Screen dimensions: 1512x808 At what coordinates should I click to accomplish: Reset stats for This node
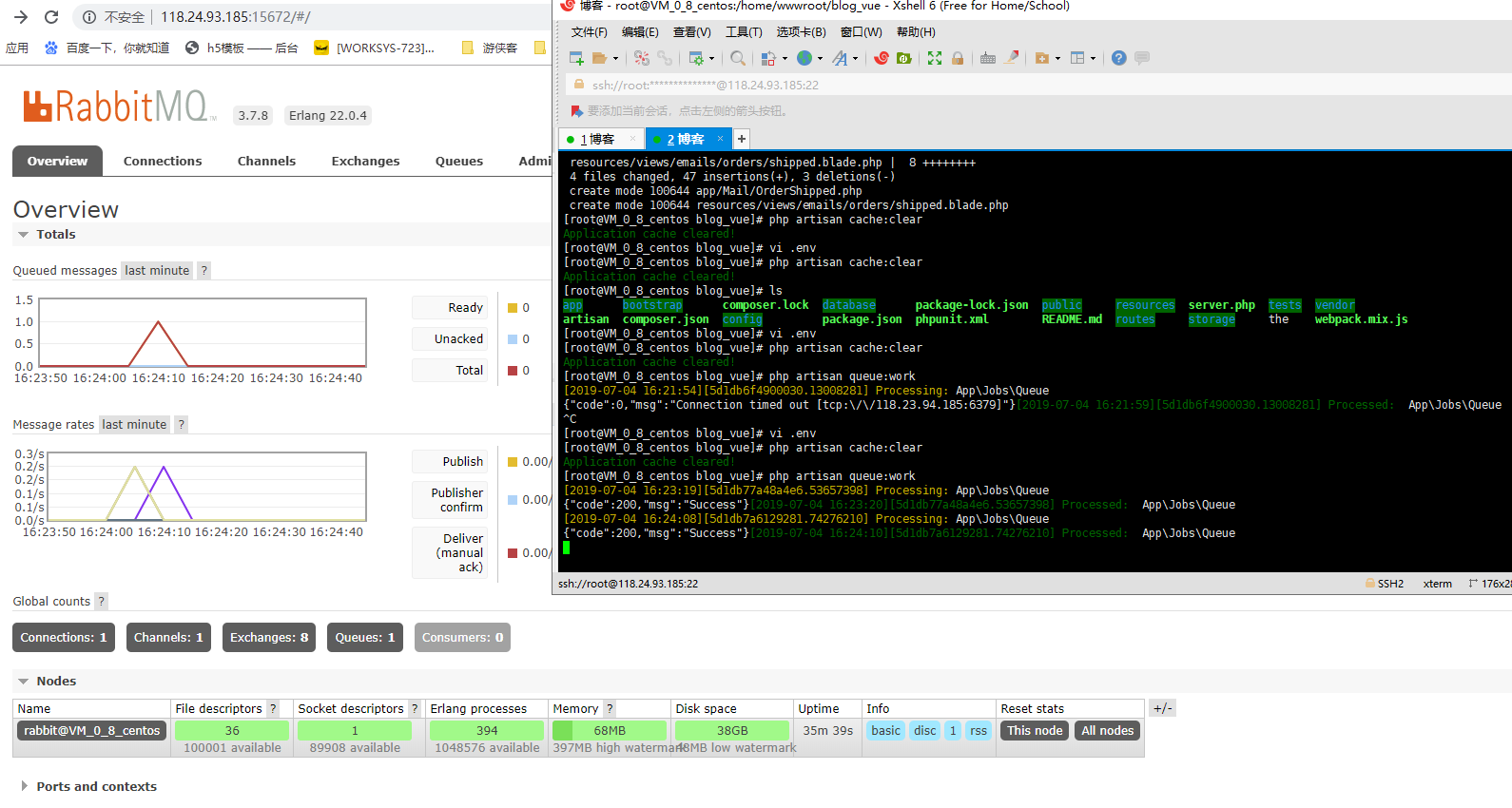pyautogui.click(x=1035, y=730)
